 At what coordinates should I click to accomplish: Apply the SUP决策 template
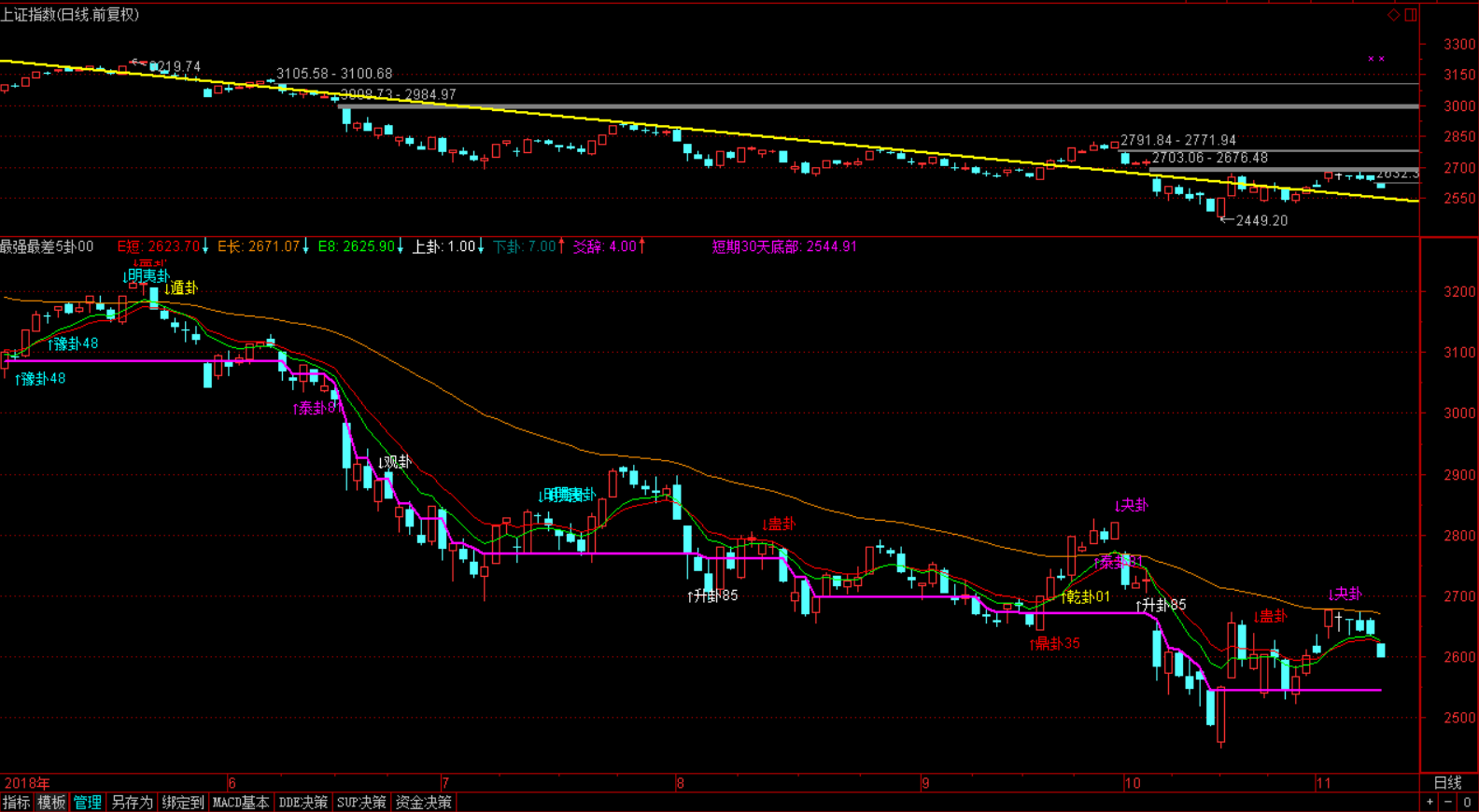[361, 803]
